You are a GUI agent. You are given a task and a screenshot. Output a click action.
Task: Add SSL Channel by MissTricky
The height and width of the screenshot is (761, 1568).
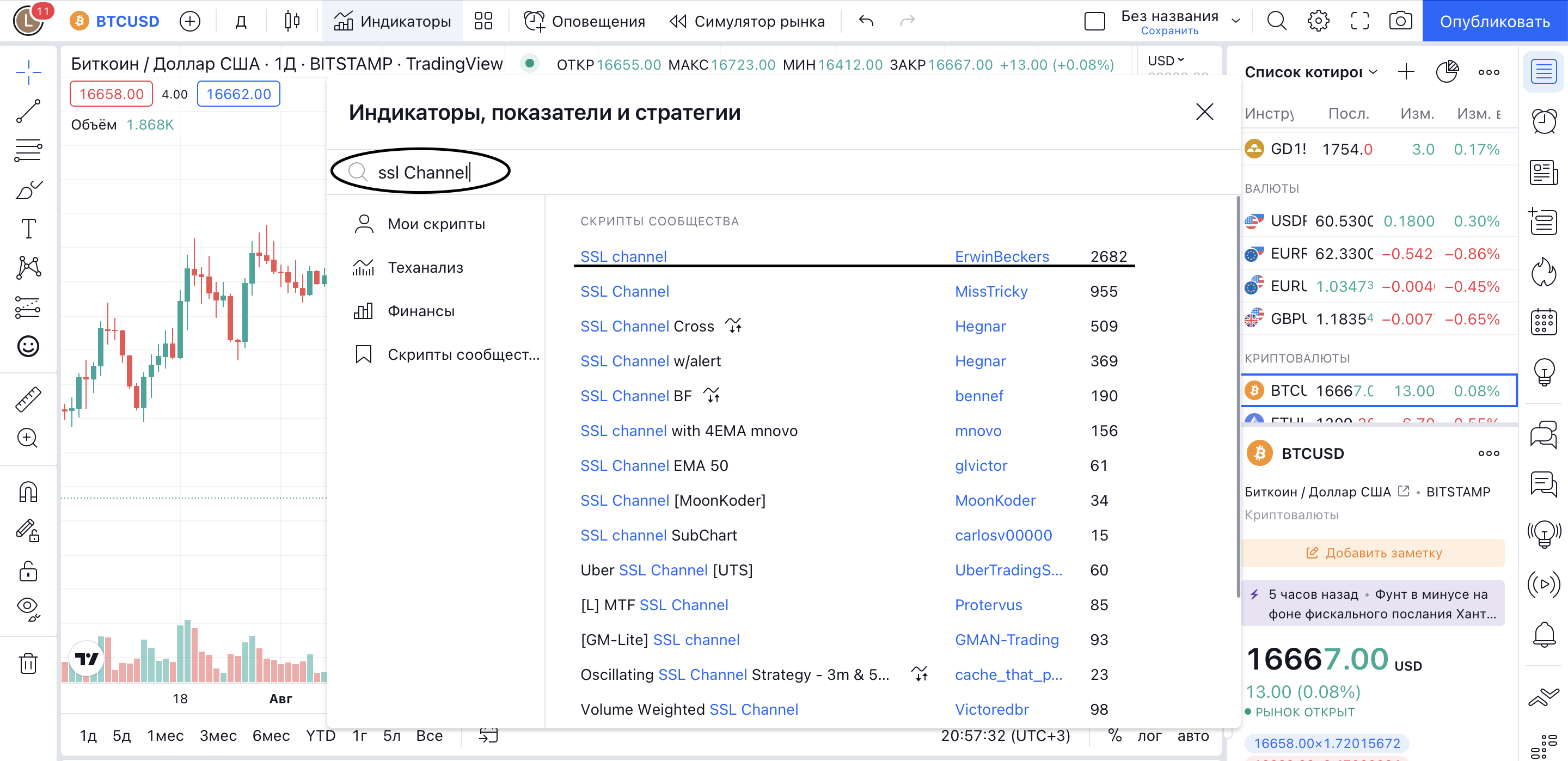point(625,291)
